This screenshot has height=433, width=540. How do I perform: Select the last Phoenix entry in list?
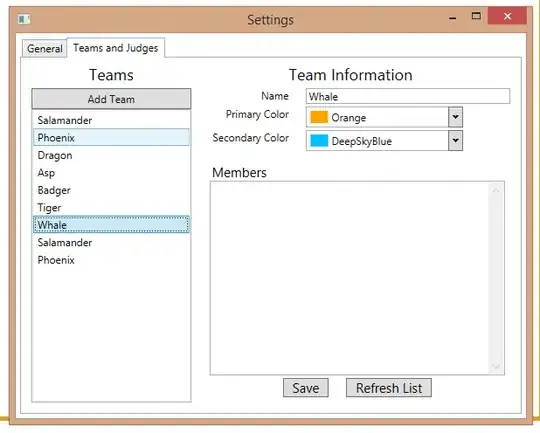111,260
